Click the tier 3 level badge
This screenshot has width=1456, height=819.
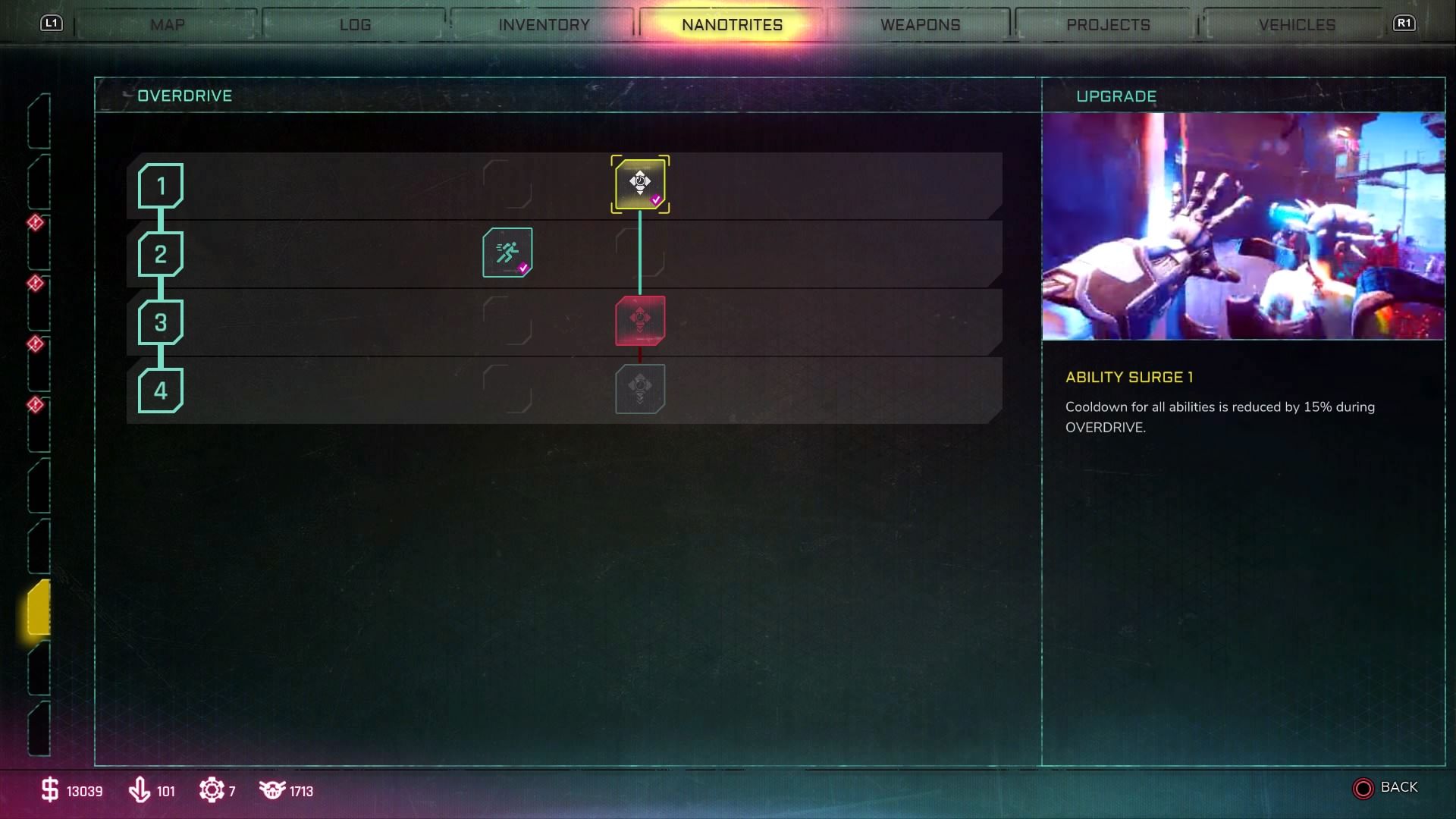point(161,322)
